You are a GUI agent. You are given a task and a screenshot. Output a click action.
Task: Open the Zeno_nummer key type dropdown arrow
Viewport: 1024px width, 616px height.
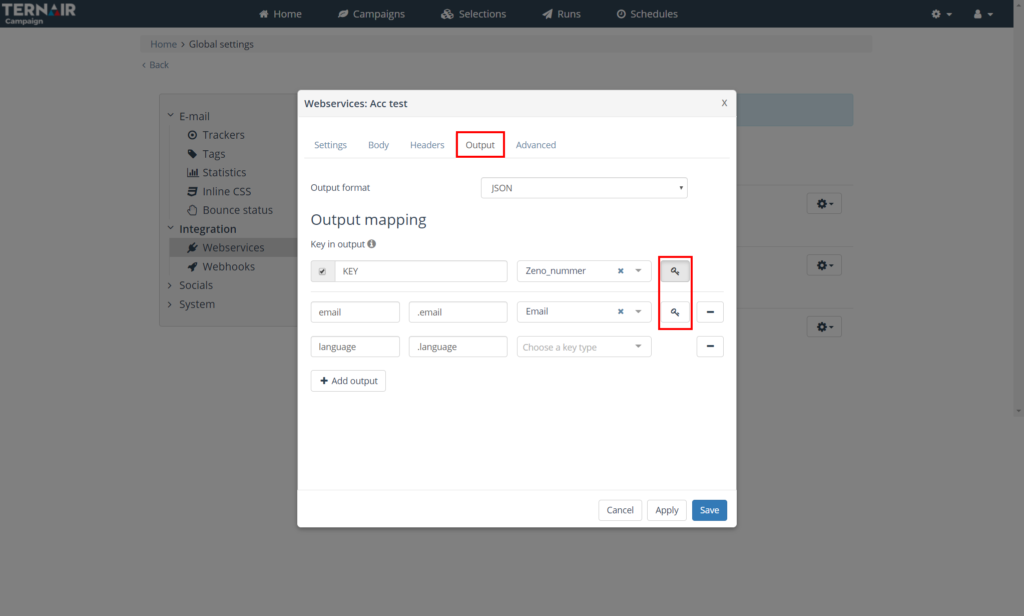pos(638,271)
